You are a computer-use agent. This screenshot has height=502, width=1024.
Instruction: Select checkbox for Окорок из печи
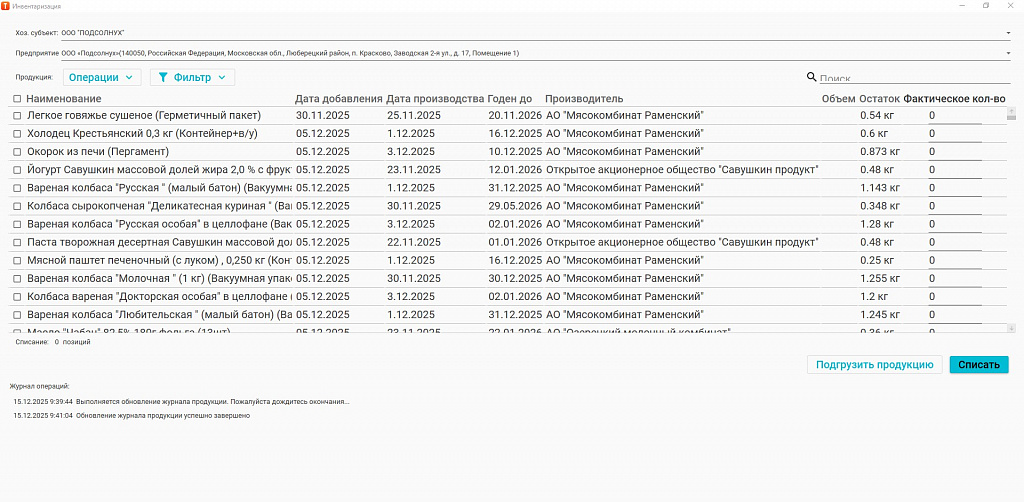point(18,151)
